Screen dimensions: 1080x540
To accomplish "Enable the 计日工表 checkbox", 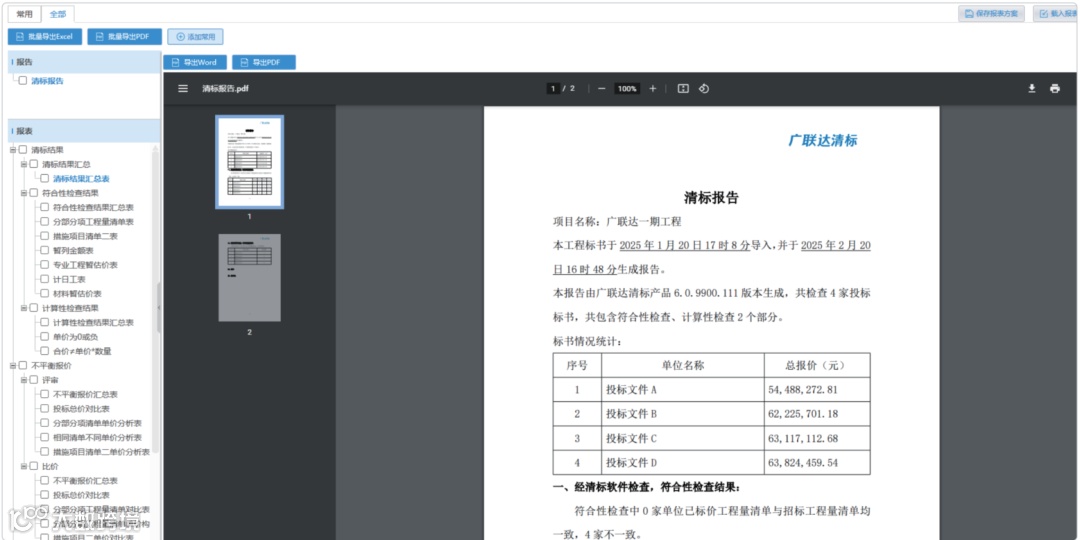I will (x=45, y=280).
